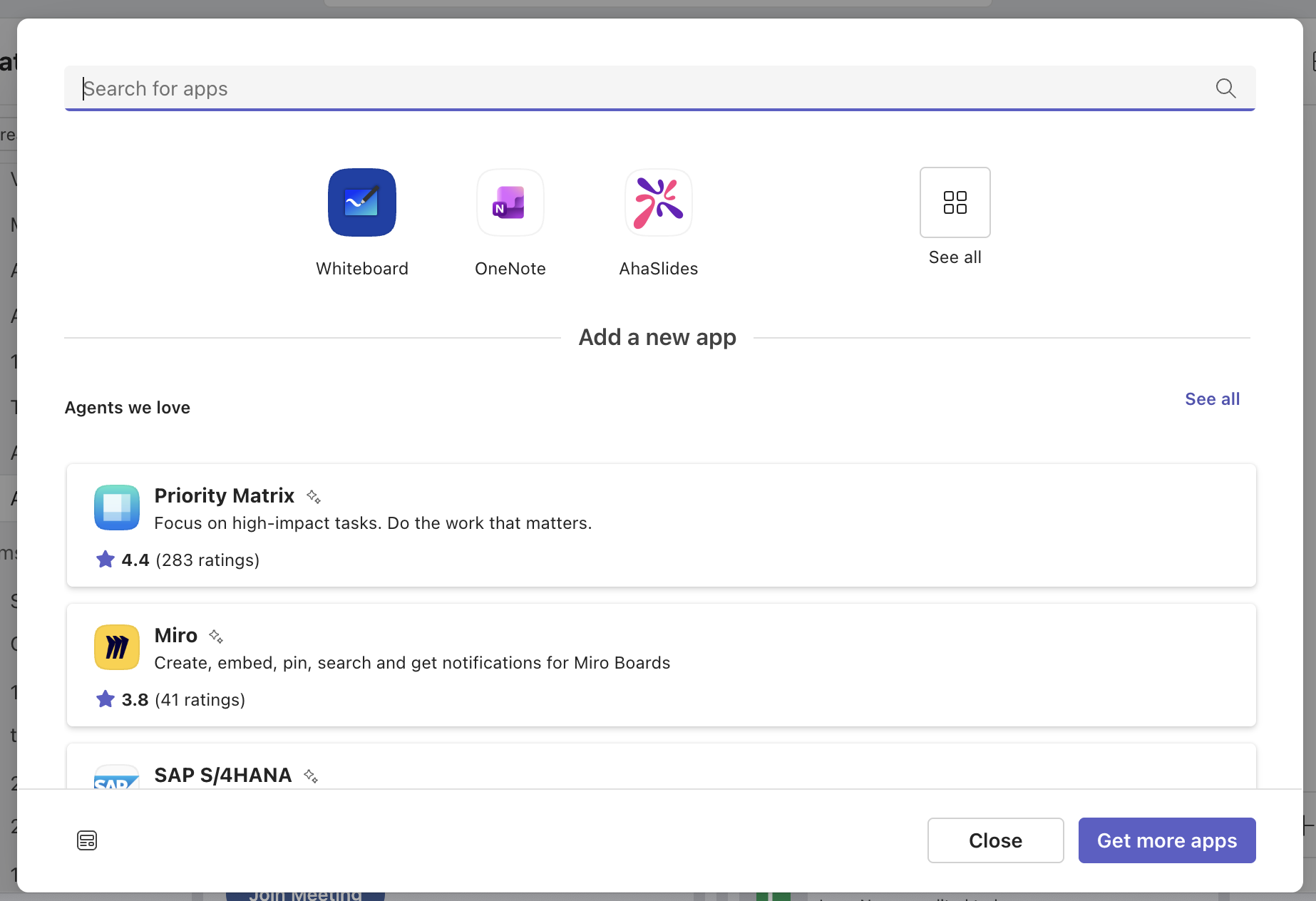Choose the AhaSlides app icon
The image size is (1316, 901).
(x=659, y=202)
